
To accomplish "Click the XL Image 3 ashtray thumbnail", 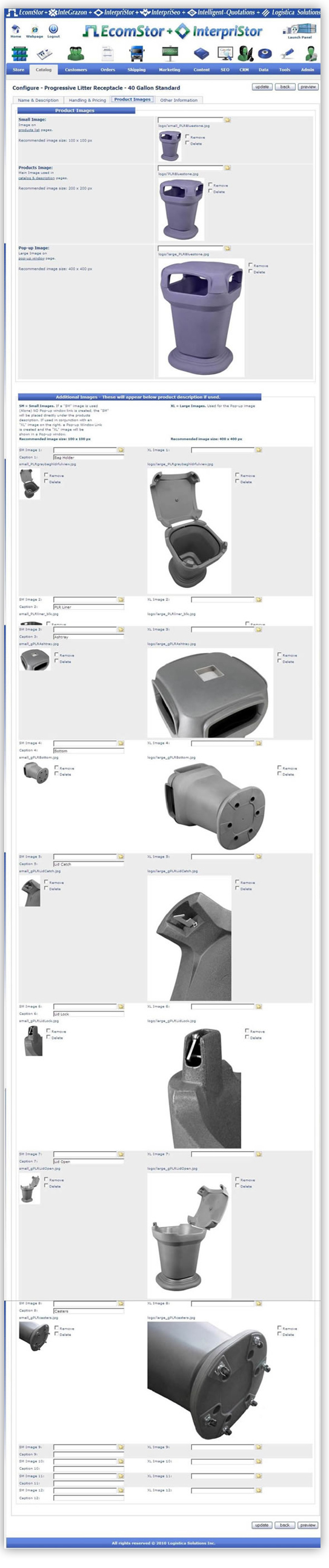I will (210, 693).
